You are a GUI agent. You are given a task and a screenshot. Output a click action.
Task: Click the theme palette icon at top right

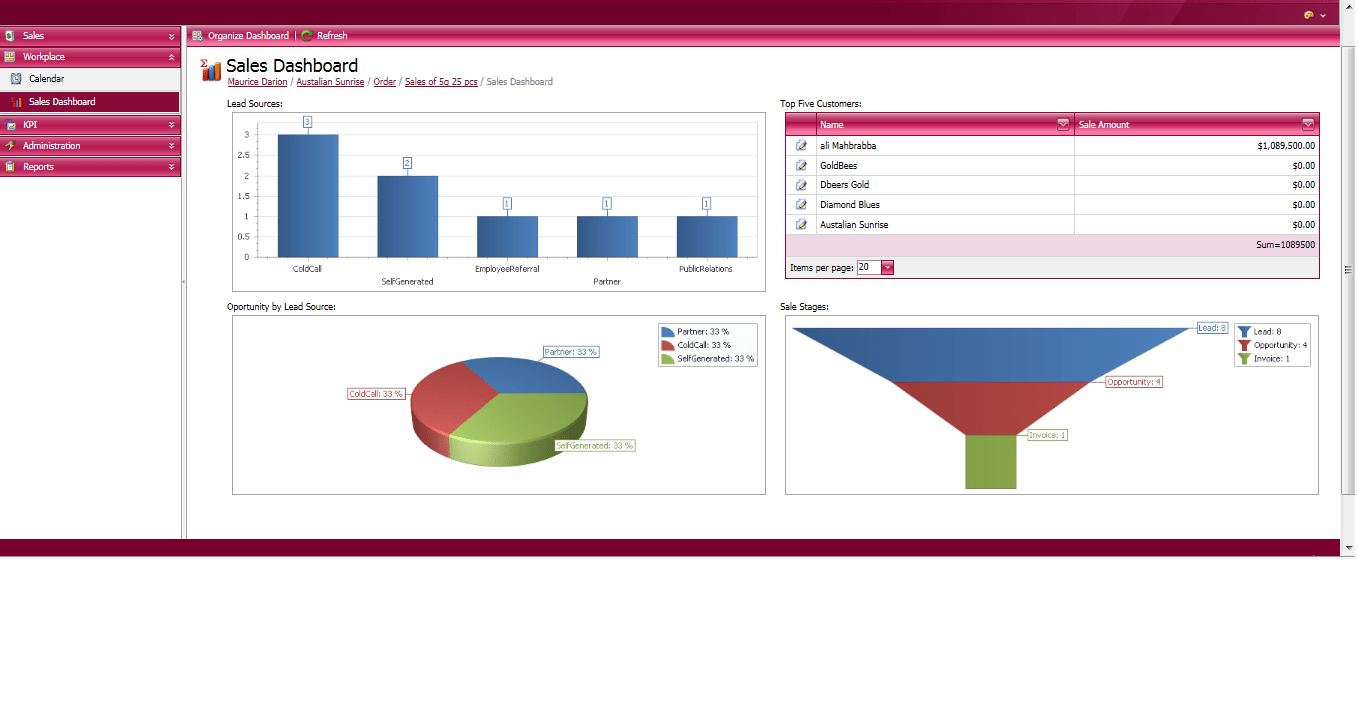(x=1309, y=15)
